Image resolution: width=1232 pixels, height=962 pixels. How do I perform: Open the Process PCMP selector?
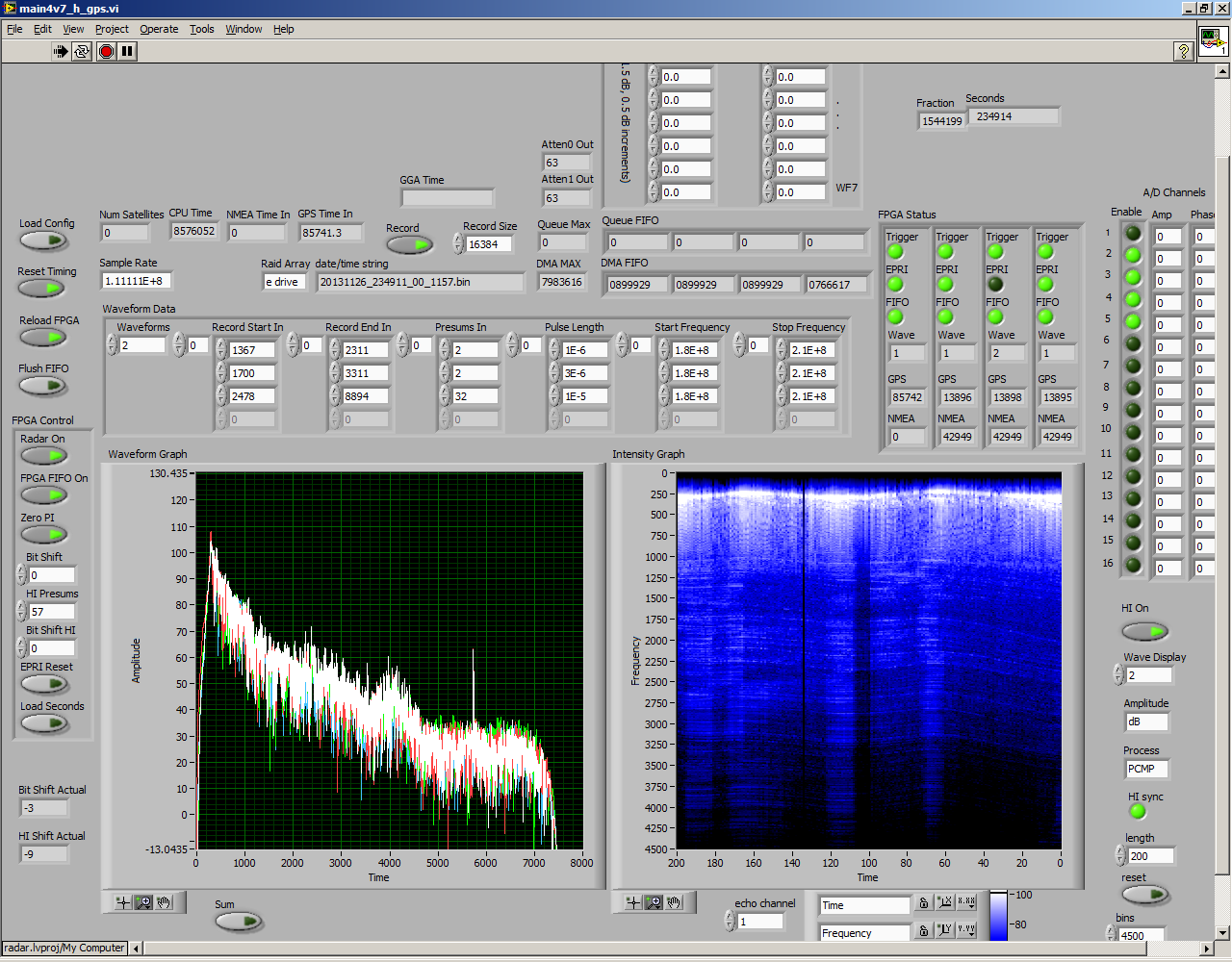coord(1146,769)
